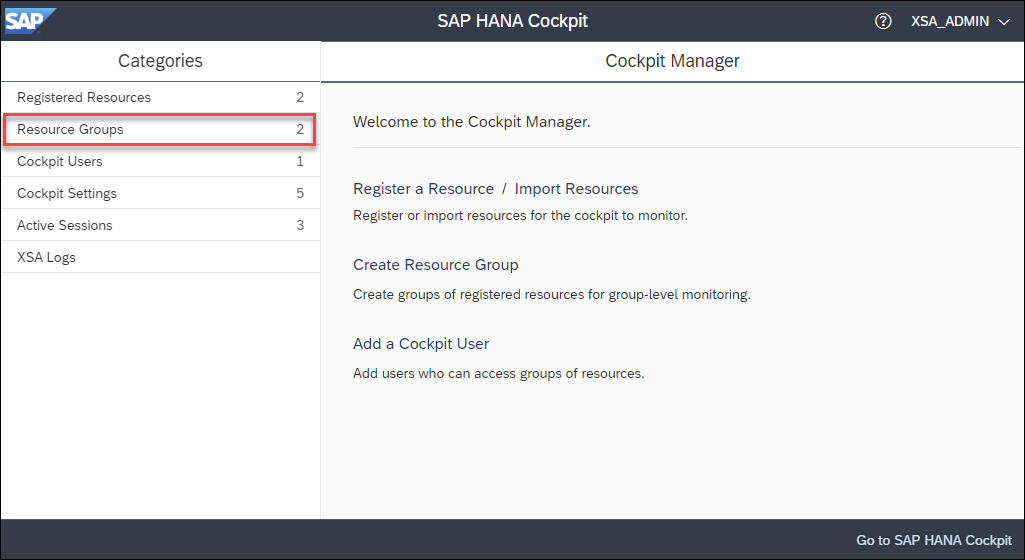Go to SAP HANA Cockpit link
The width and height of the screenshot is (1025, 560).
coord(933,540)
